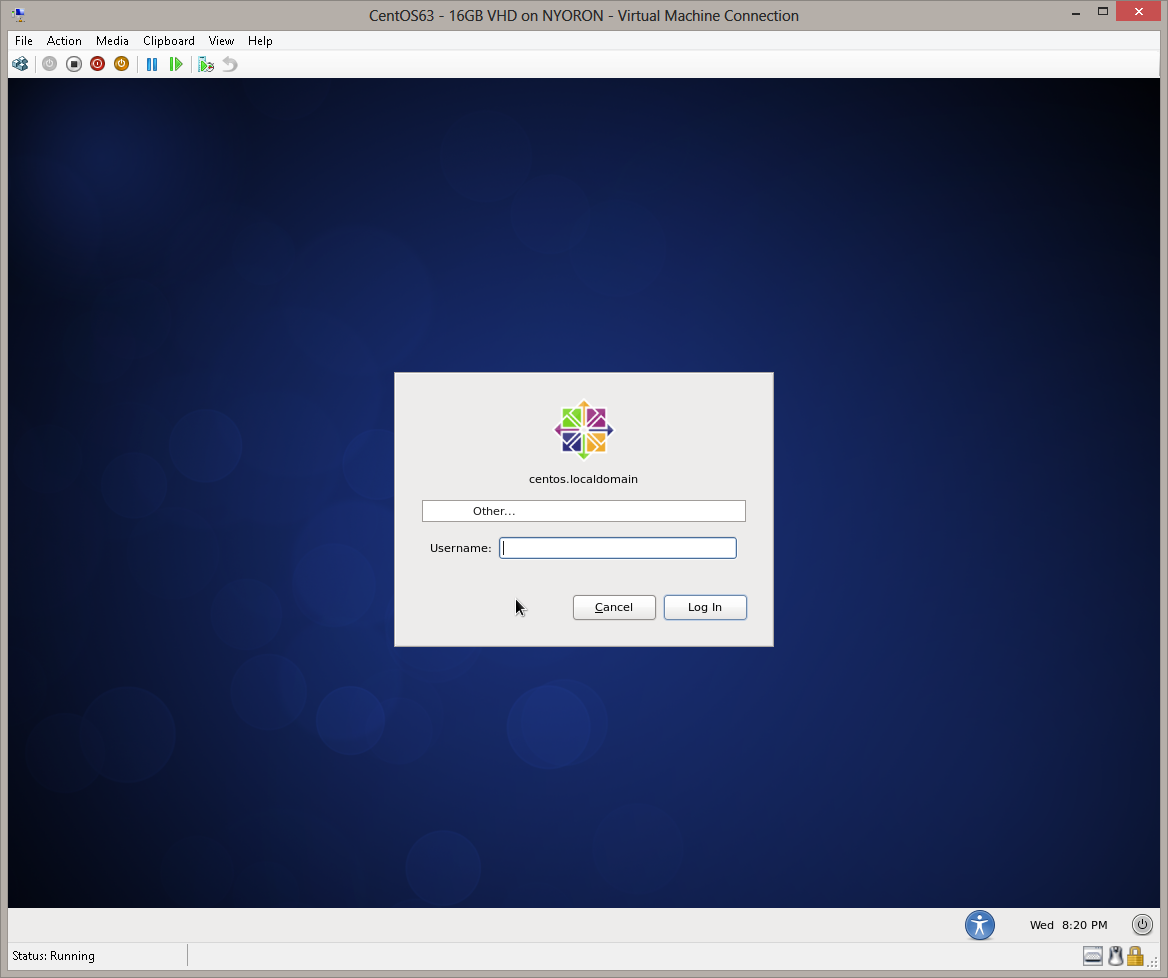1168x978 pixels.
Task: Click the Ctrl+Alt+Delete toolbar icon
Action: click(20, 64)
